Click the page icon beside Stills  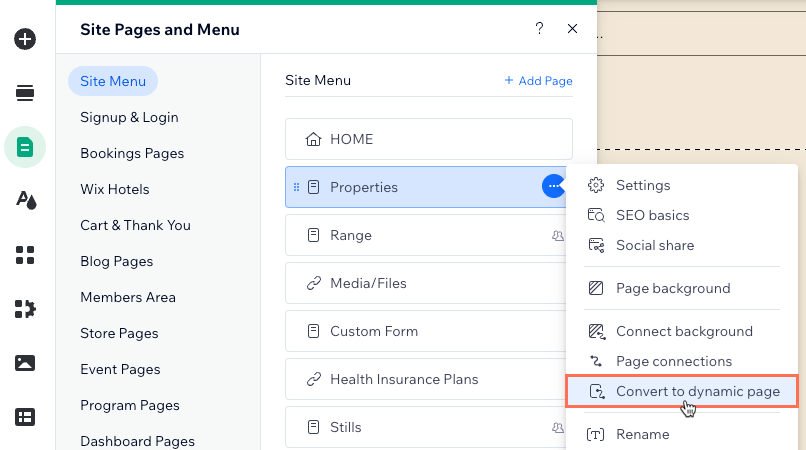click(313, 427)
